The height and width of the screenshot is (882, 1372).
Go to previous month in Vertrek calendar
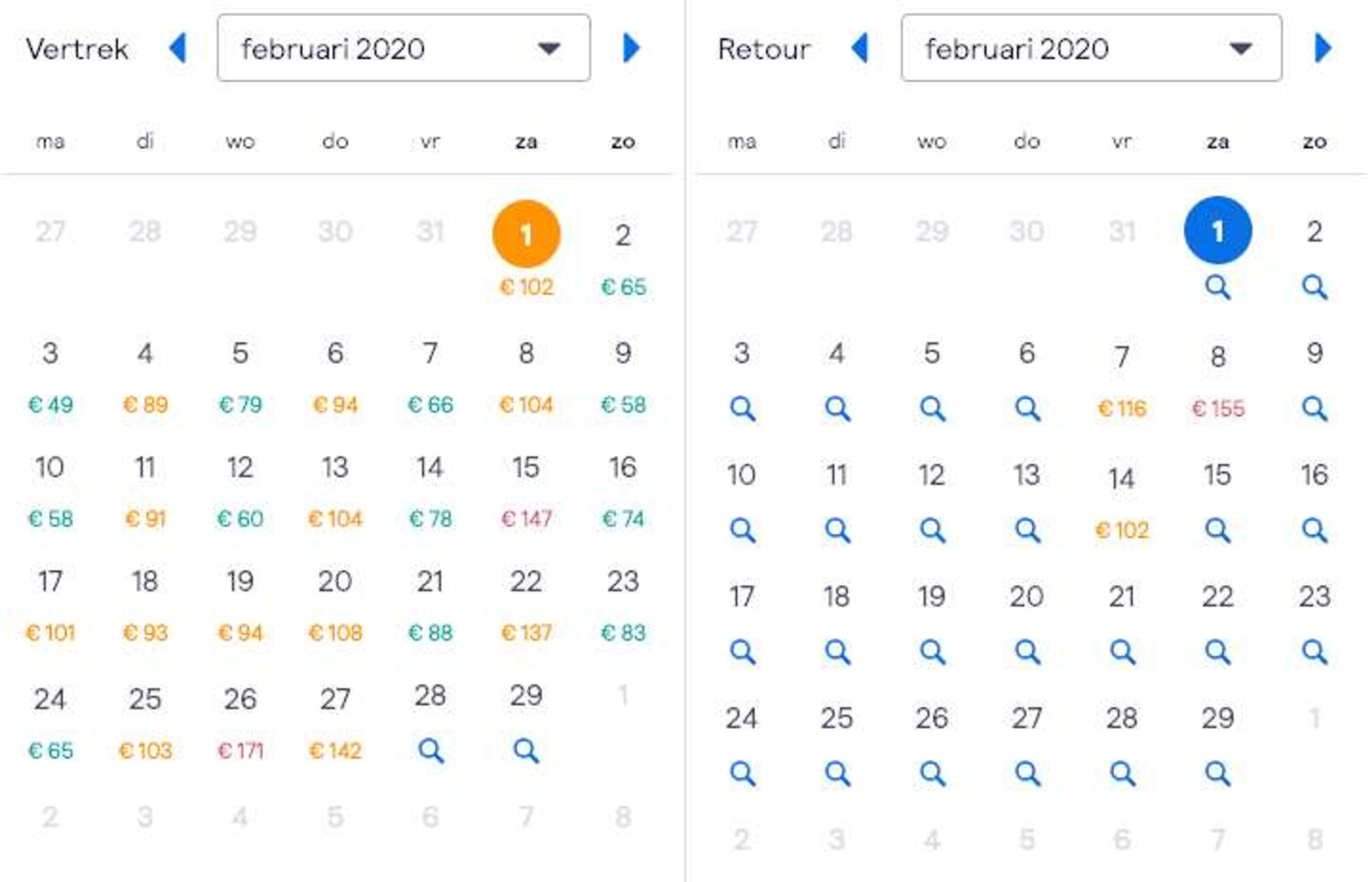(x=178, y=48)
